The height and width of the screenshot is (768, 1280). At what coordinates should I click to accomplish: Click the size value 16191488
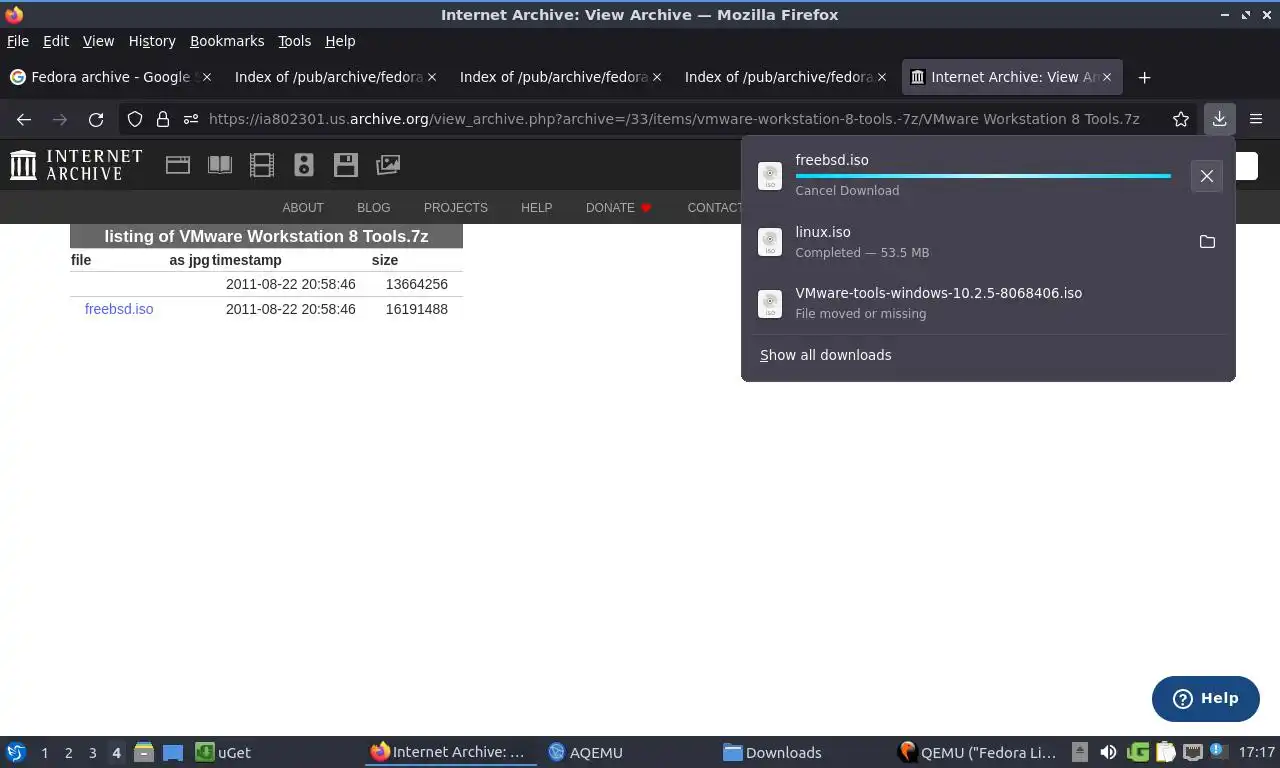416,309
